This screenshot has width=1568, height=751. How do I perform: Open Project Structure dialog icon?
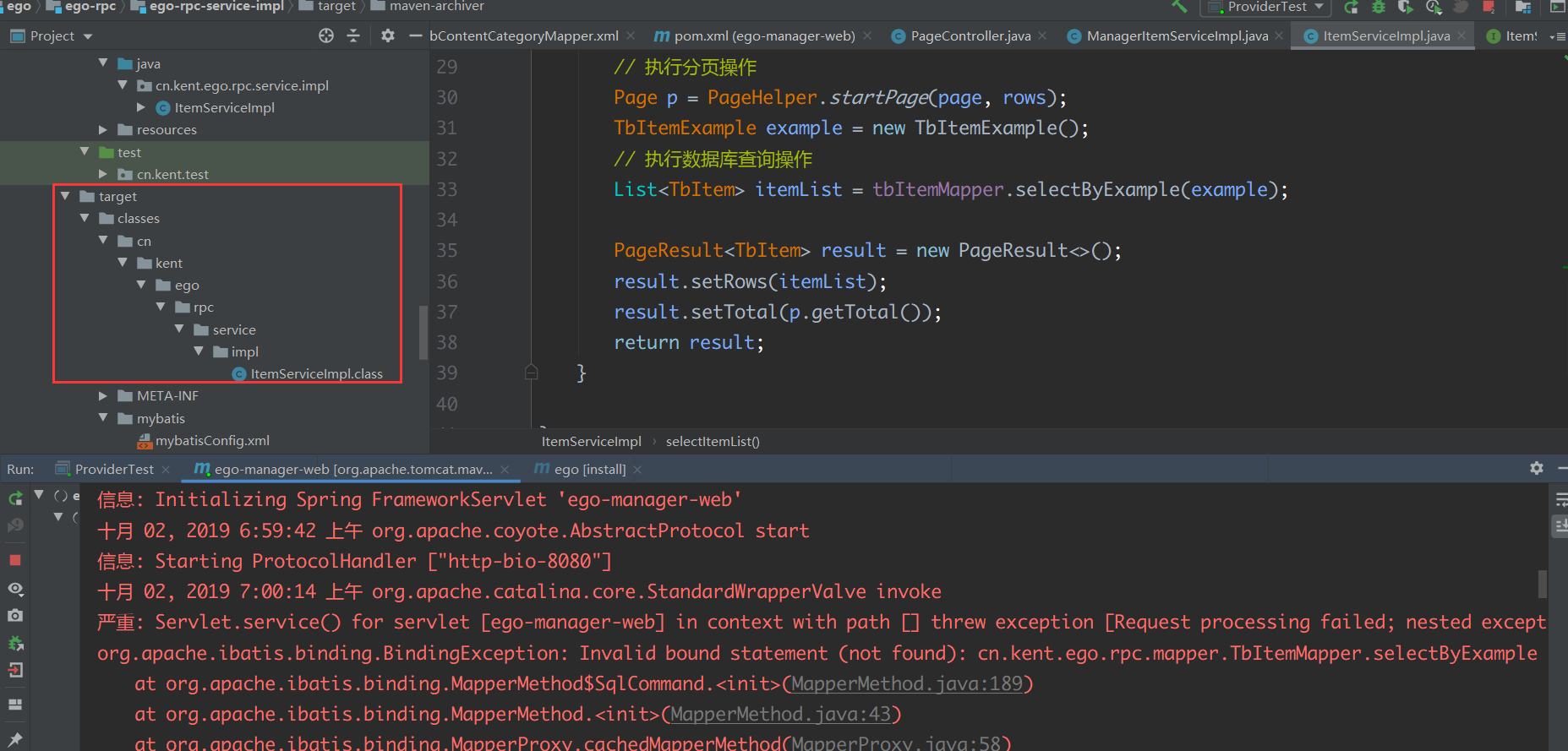point(1523,7)
